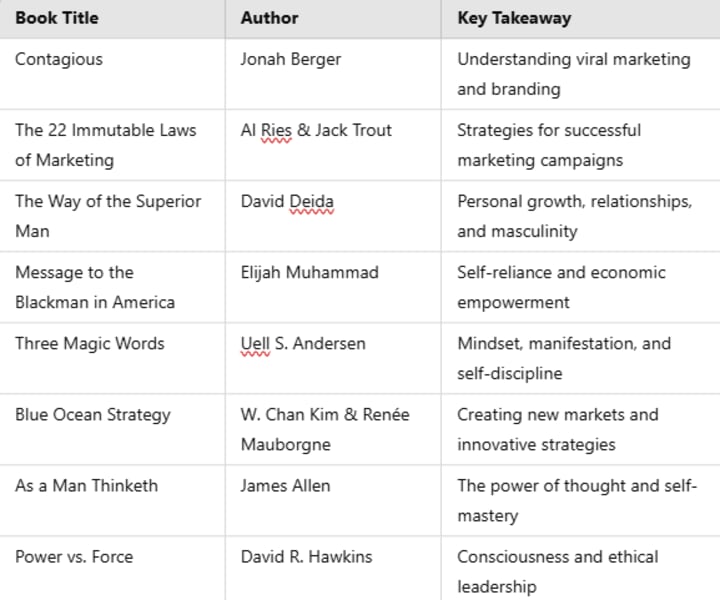The height and width of the screenshot is (600, 720).
Task: Click the underlined name Uell
Action: click(255, 344)
